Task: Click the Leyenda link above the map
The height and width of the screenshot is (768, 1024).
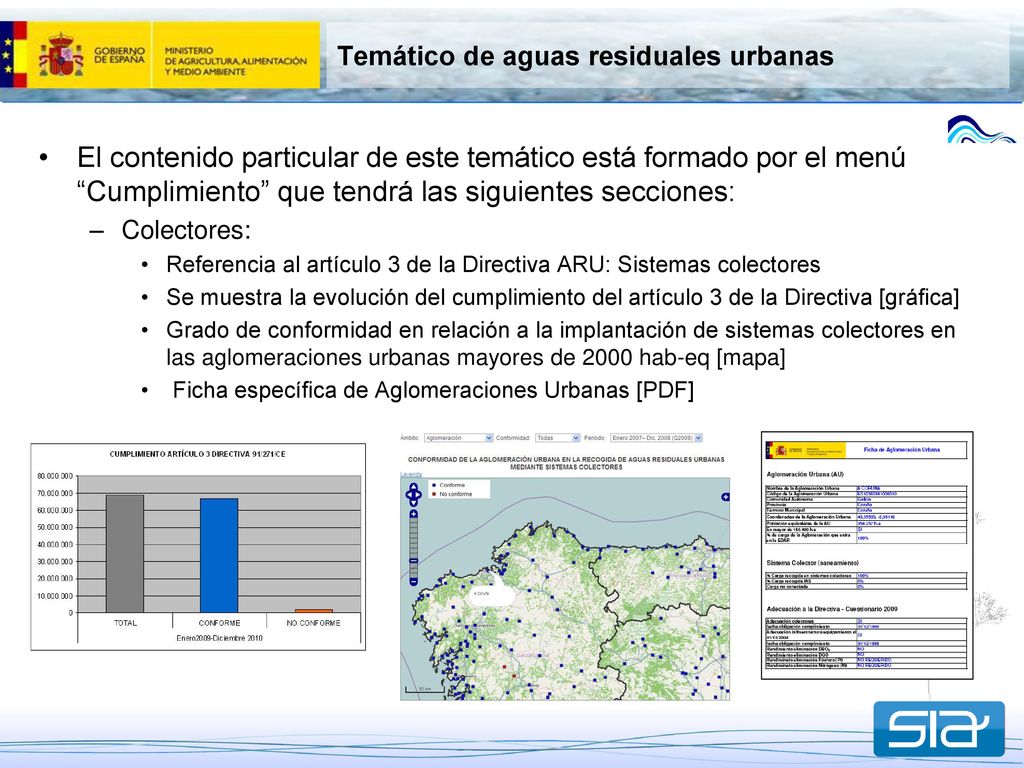Action: (x=411, y=474)
